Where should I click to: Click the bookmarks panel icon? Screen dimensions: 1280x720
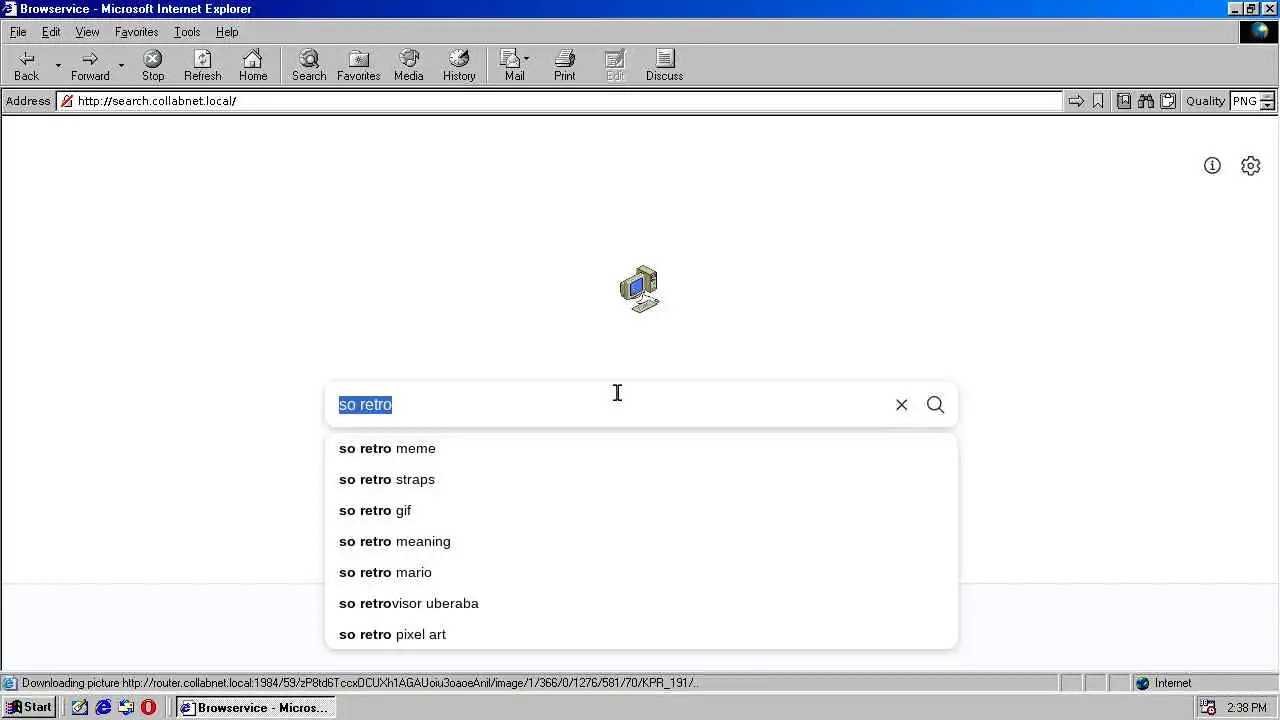(x=1124, y=101)
